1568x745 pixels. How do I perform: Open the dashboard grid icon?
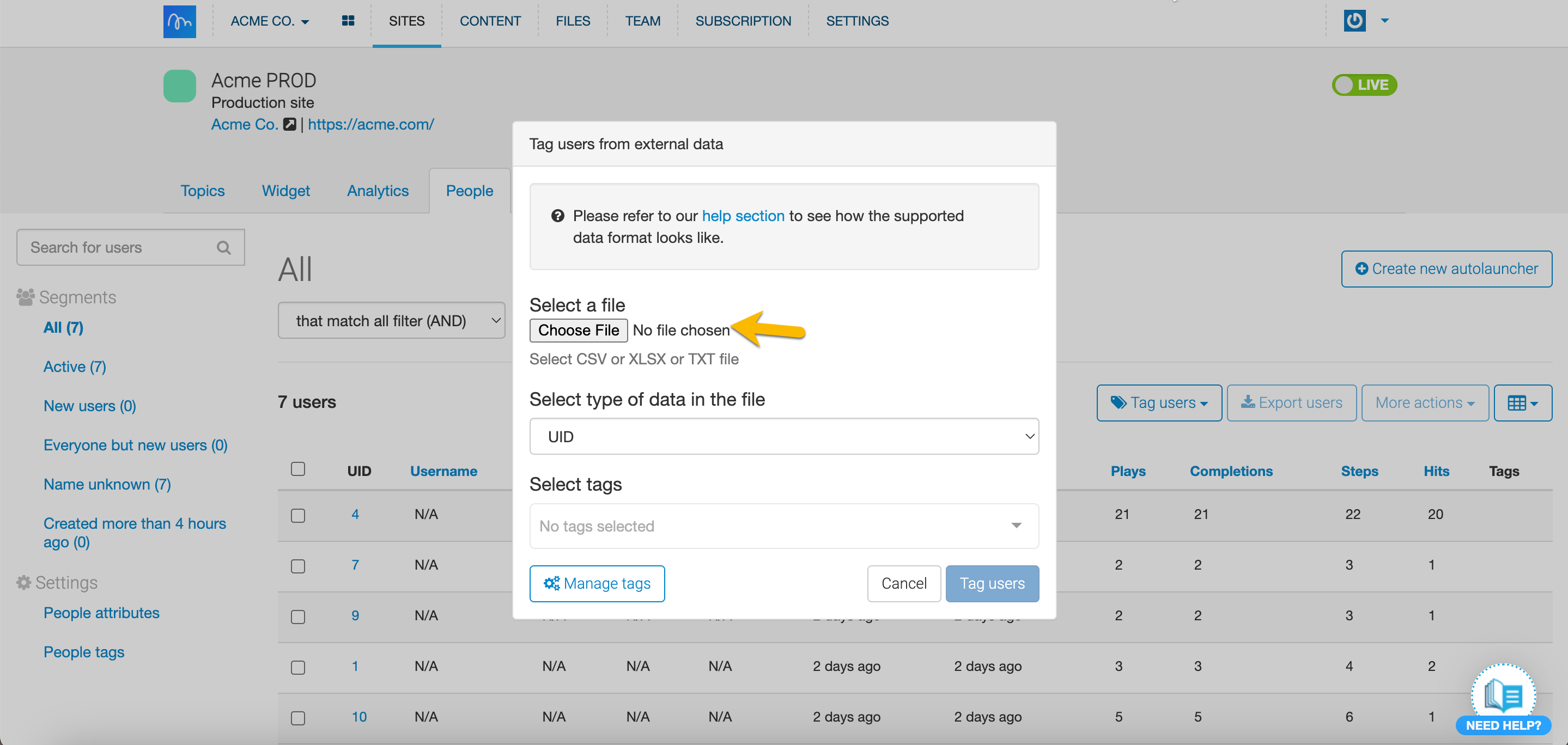click(x=348, y=21)
